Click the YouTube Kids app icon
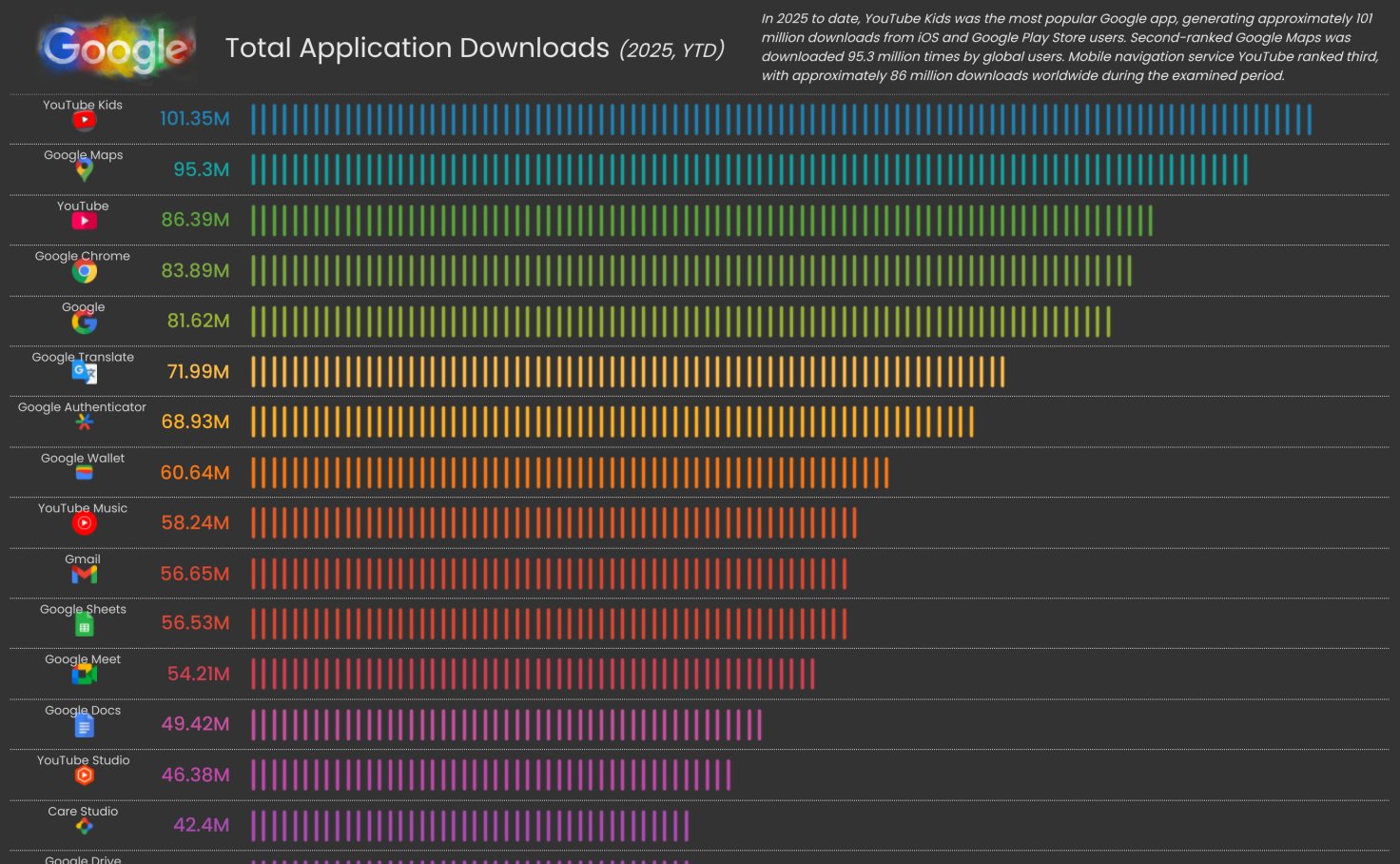The height and width of the screenshot is (864, 1400). coord(84,121)
